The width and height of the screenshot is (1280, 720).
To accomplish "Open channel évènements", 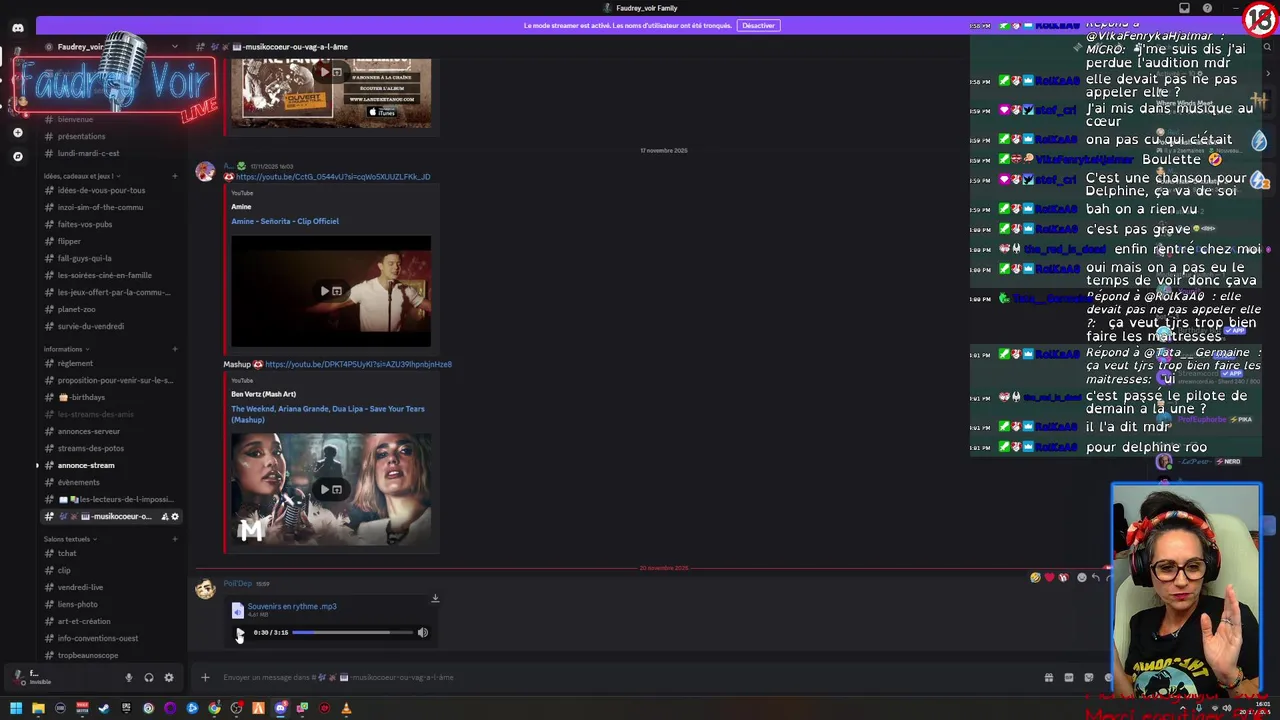I will click(x=78, y=482).
